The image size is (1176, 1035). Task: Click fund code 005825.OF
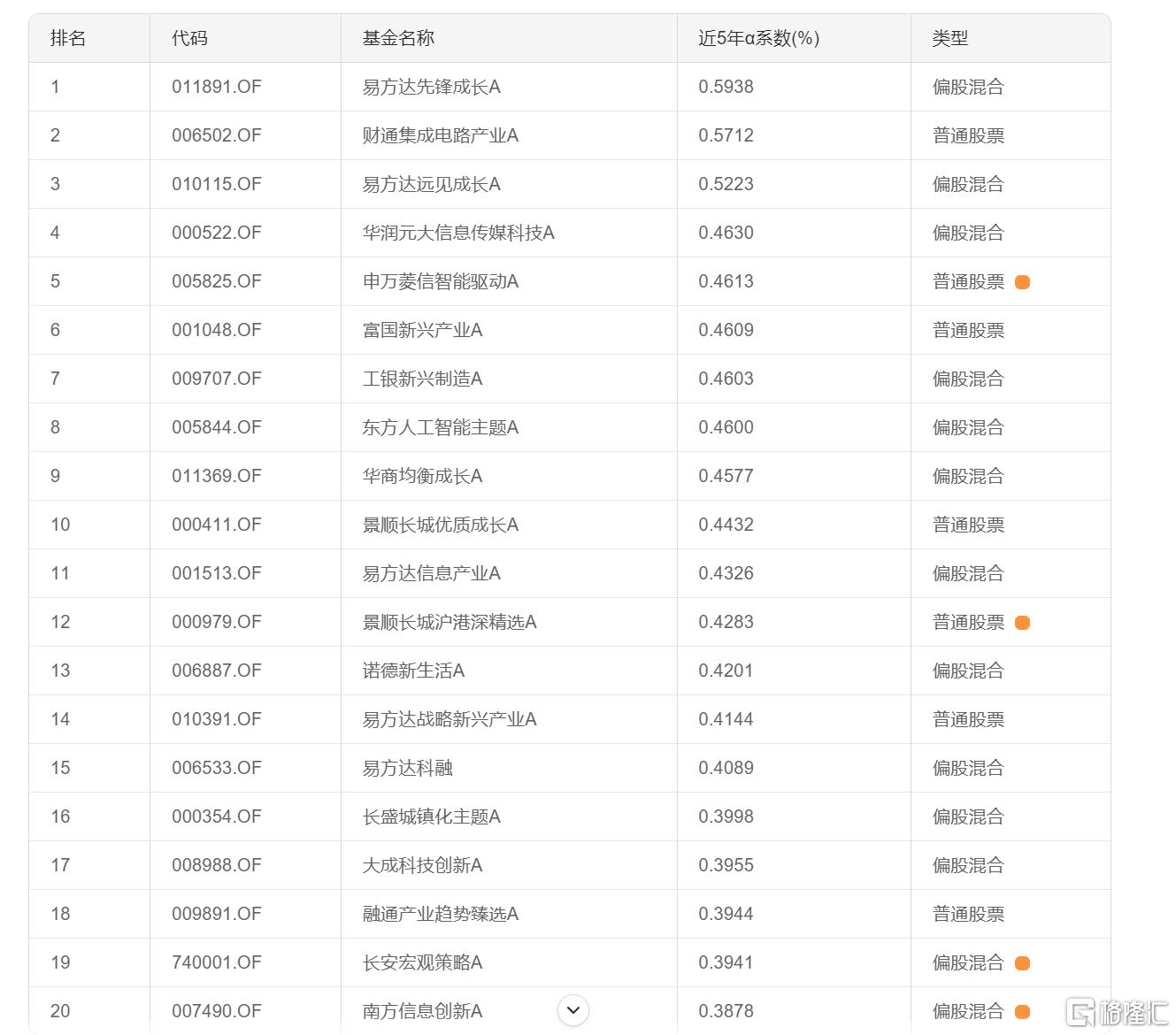(217, 281)
